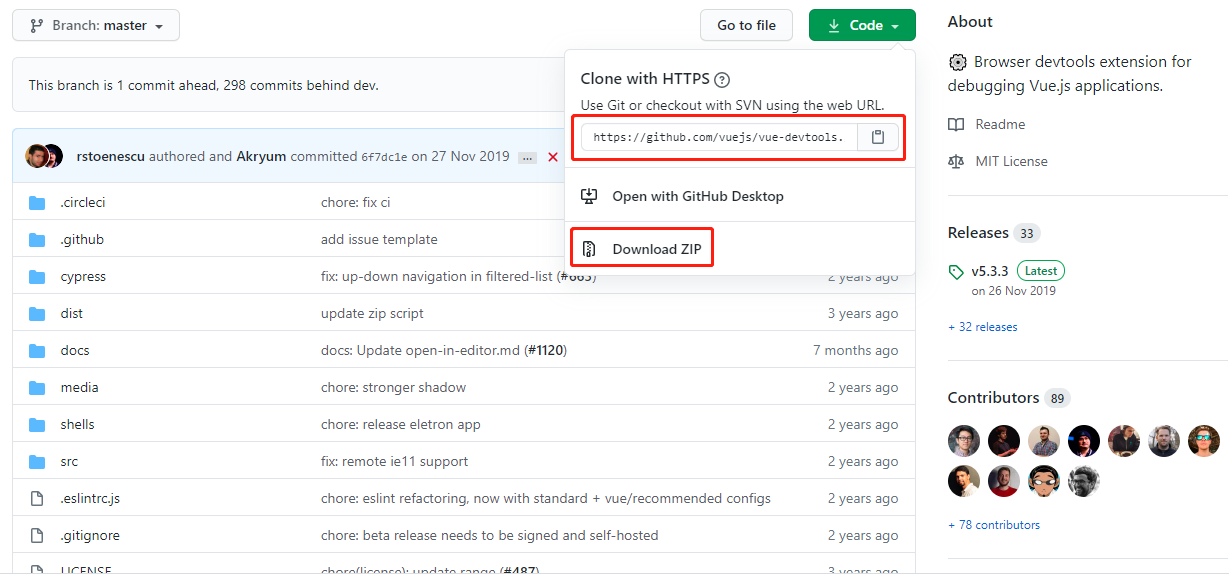
Task: Click the rstoenescu and Akryum commit avatars
Action: (44, 156)
